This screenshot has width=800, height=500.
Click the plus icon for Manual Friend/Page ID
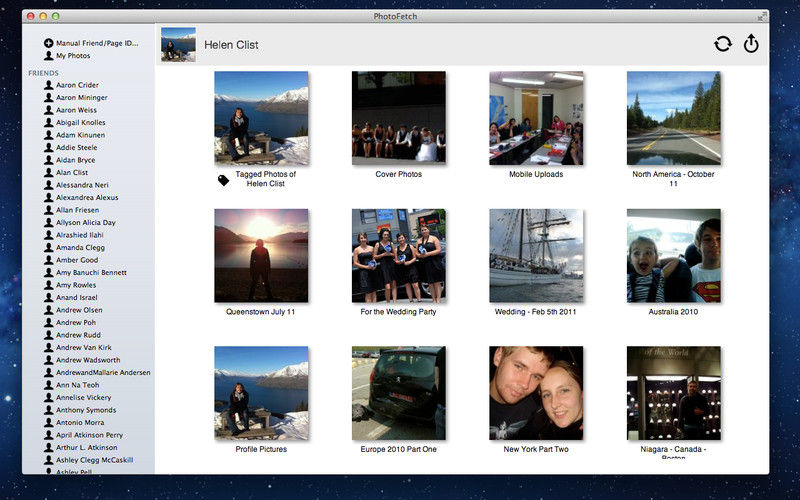(x=48, y=43)
